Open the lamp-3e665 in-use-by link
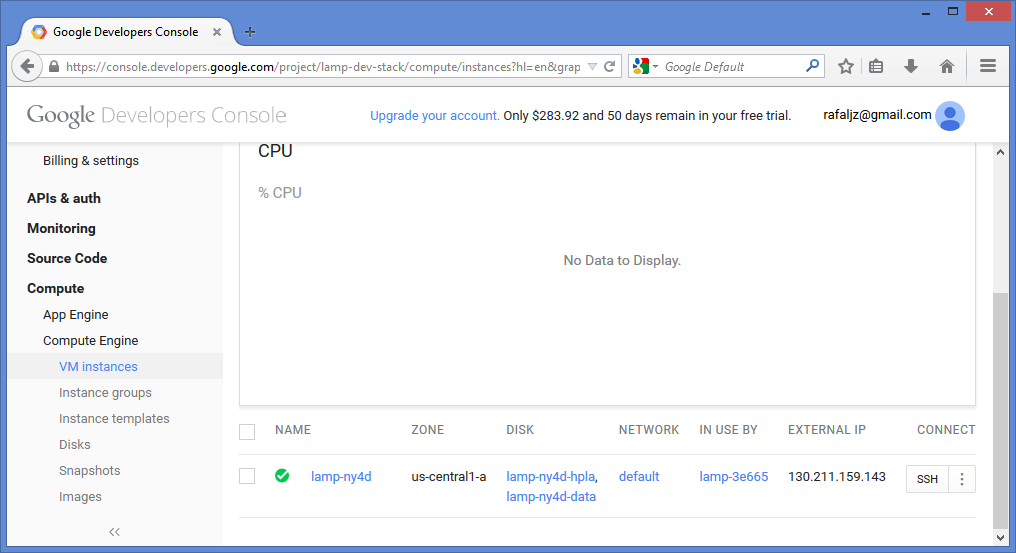The height and width of the screenshot is (553, 1016). (x=733, y=477)
